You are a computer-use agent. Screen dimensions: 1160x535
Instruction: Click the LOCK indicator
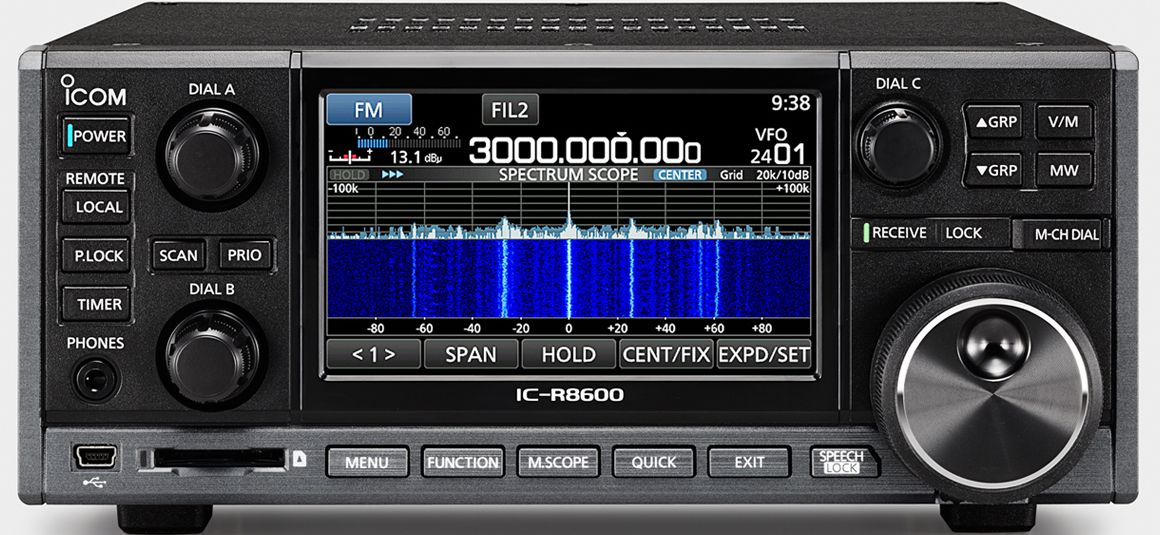pos(963,233)
